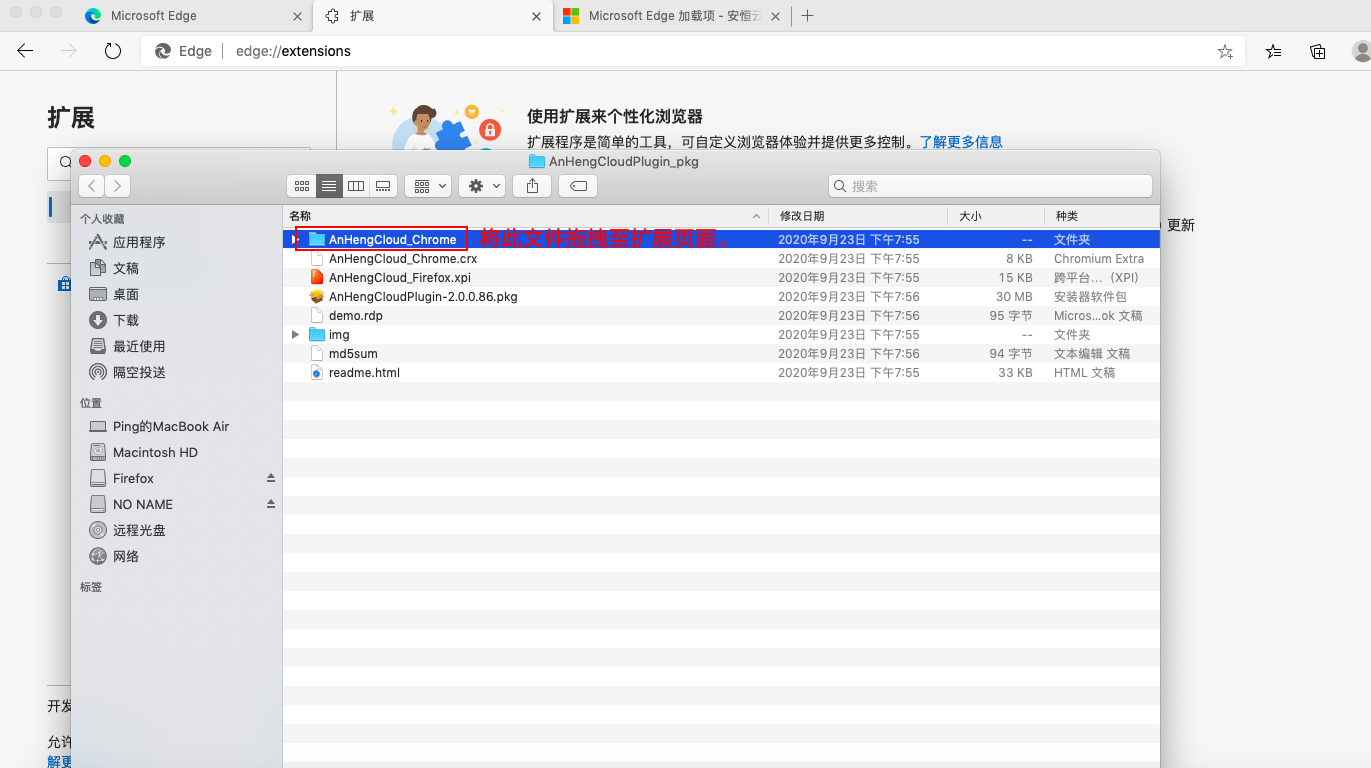
Task: Open 网络 in Finder sidebar
Action: [x=126, y=556]
